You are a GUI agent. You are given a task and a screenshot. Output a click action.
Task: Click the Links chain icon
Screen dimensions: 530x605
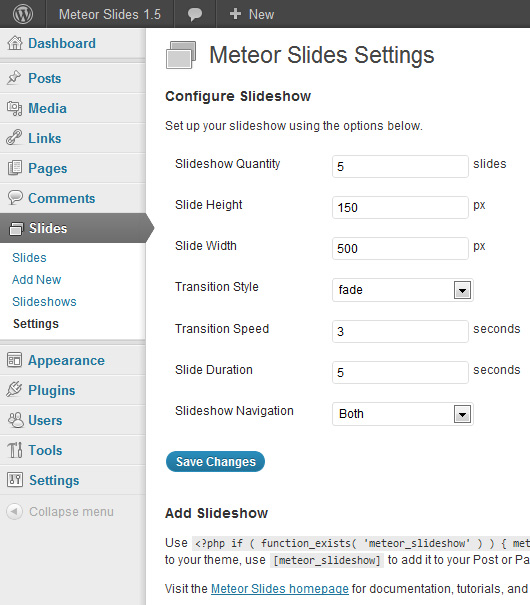coord(14,138)
